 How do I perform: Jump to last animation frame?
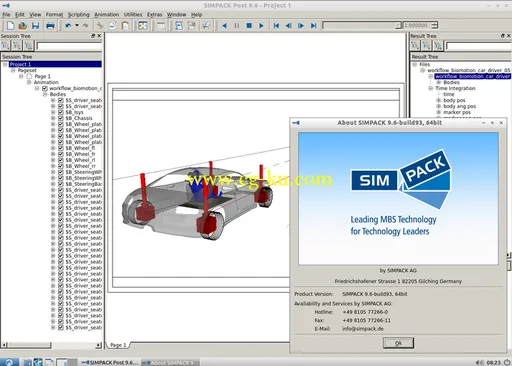(x=313, y=25)
